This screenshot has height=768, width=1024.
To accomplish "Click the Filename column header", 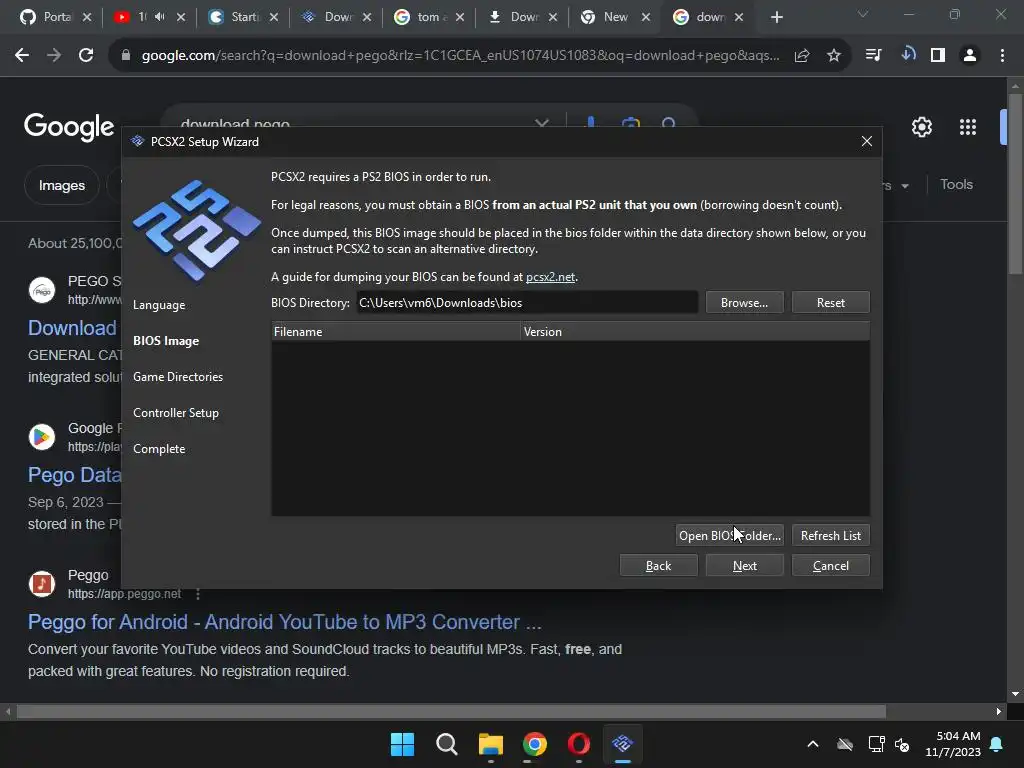I will click(x=396, y=332).
